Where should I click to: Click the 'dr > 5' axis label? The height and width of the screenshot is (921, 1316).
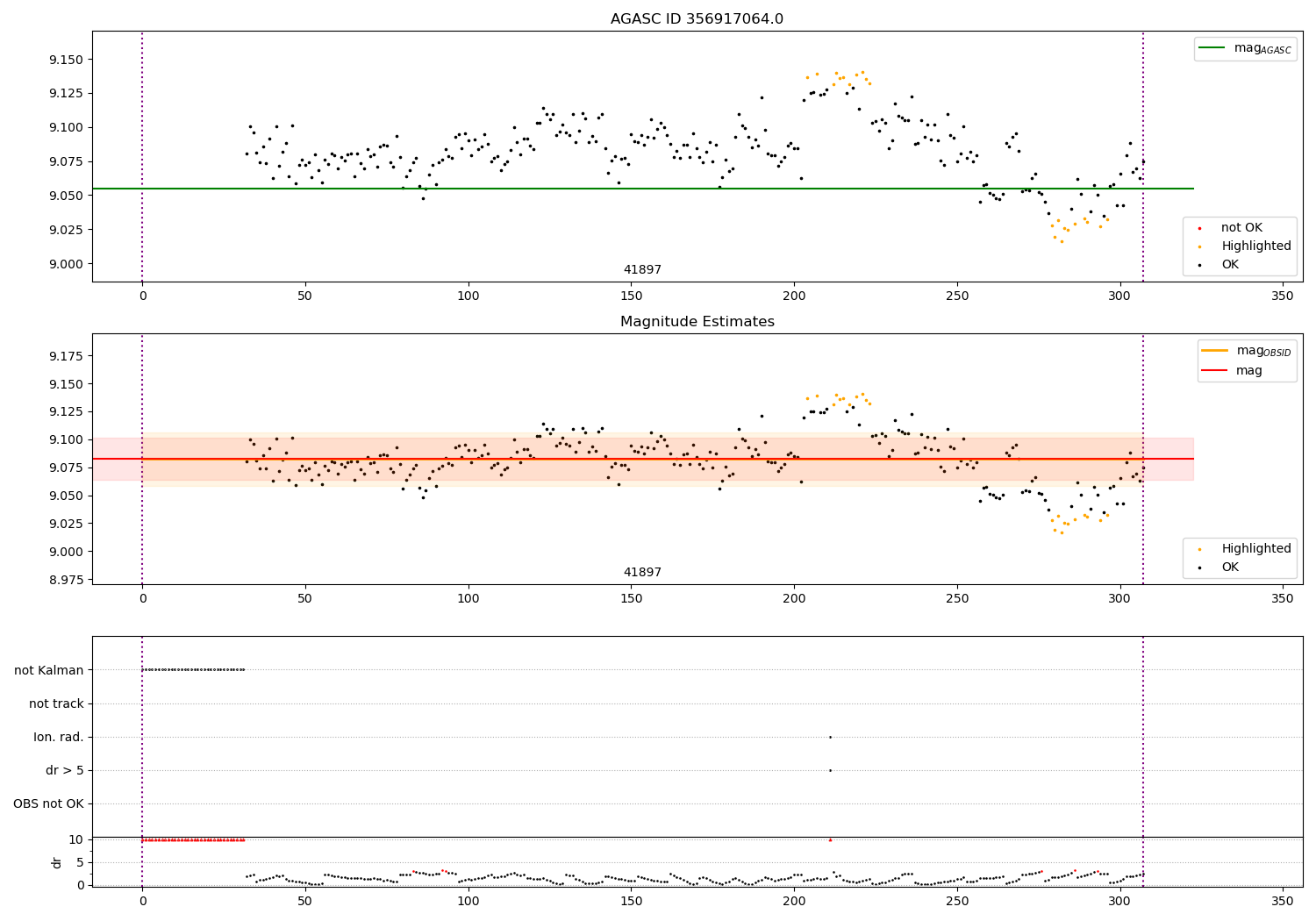(x=65, y=771)
